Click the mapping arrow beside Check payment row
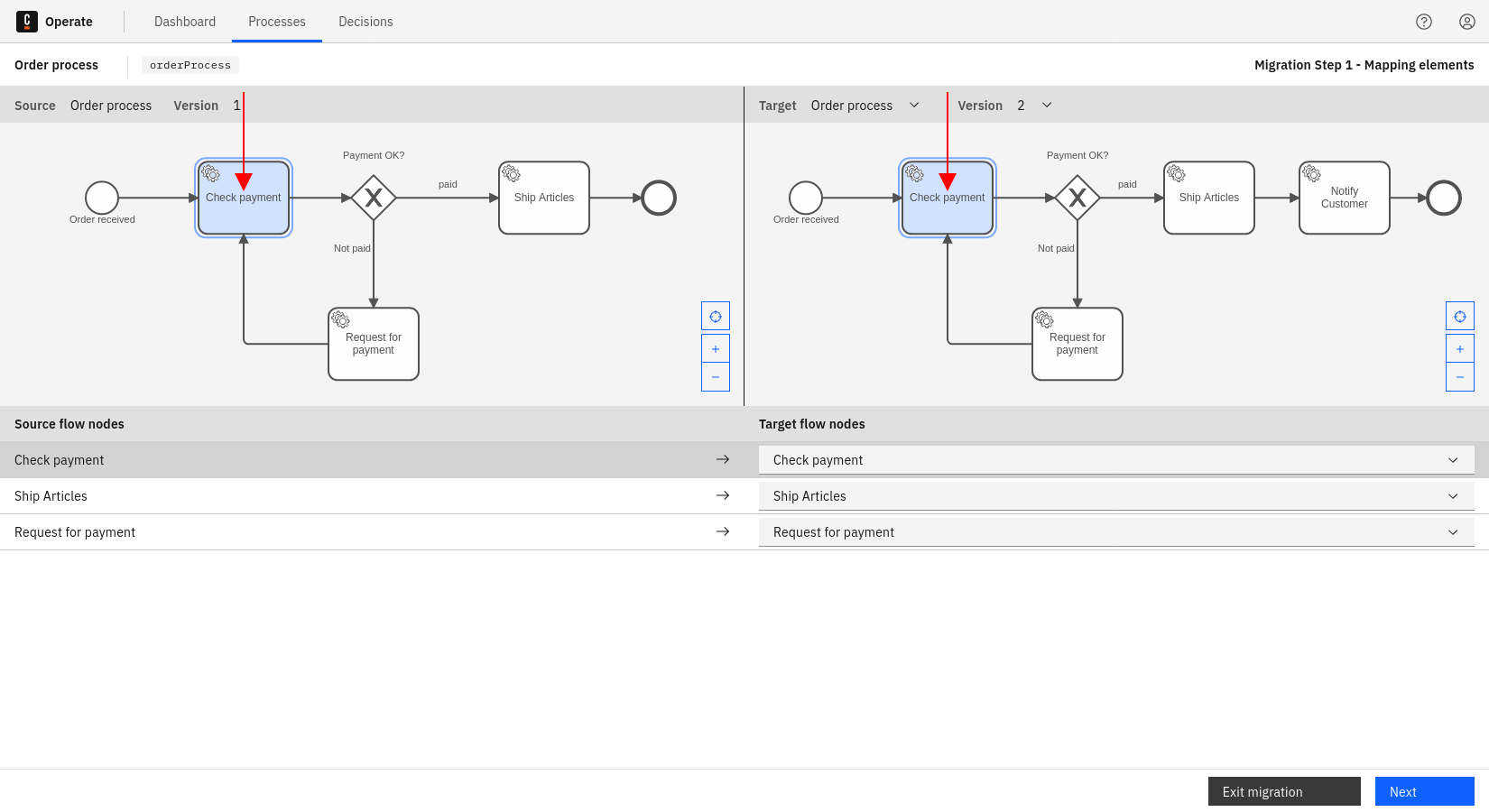The width and height of the screenshot is (1489, 812). point(723,459)
